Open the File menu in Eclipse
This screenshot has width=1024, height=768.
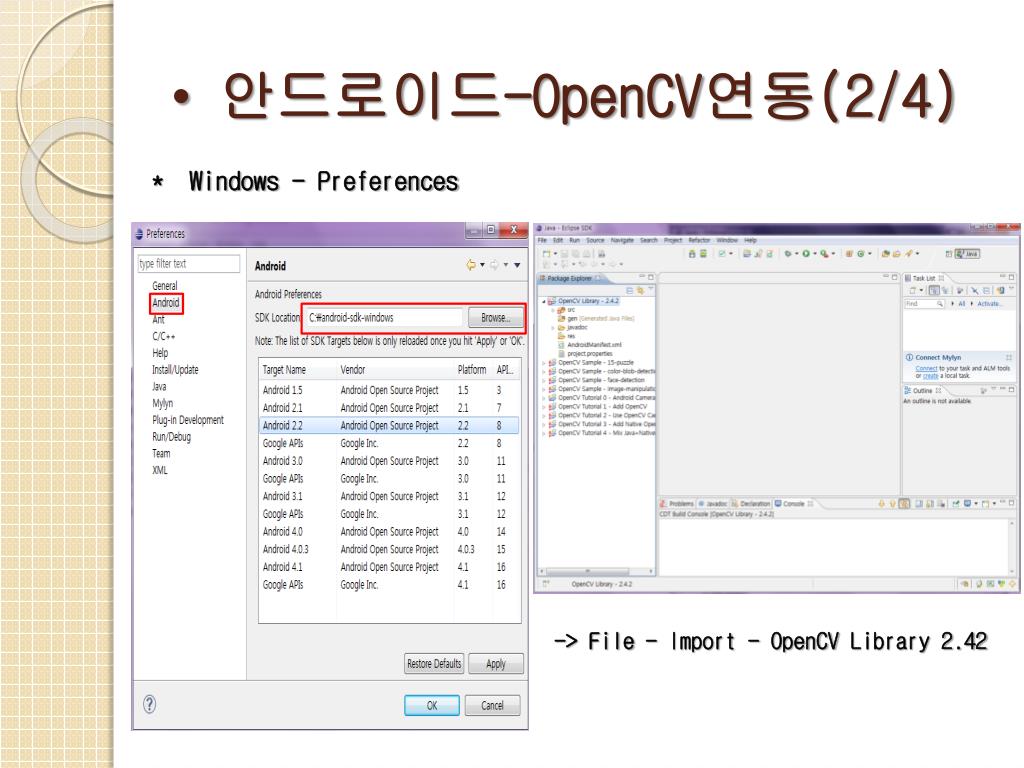click(542, 240)
